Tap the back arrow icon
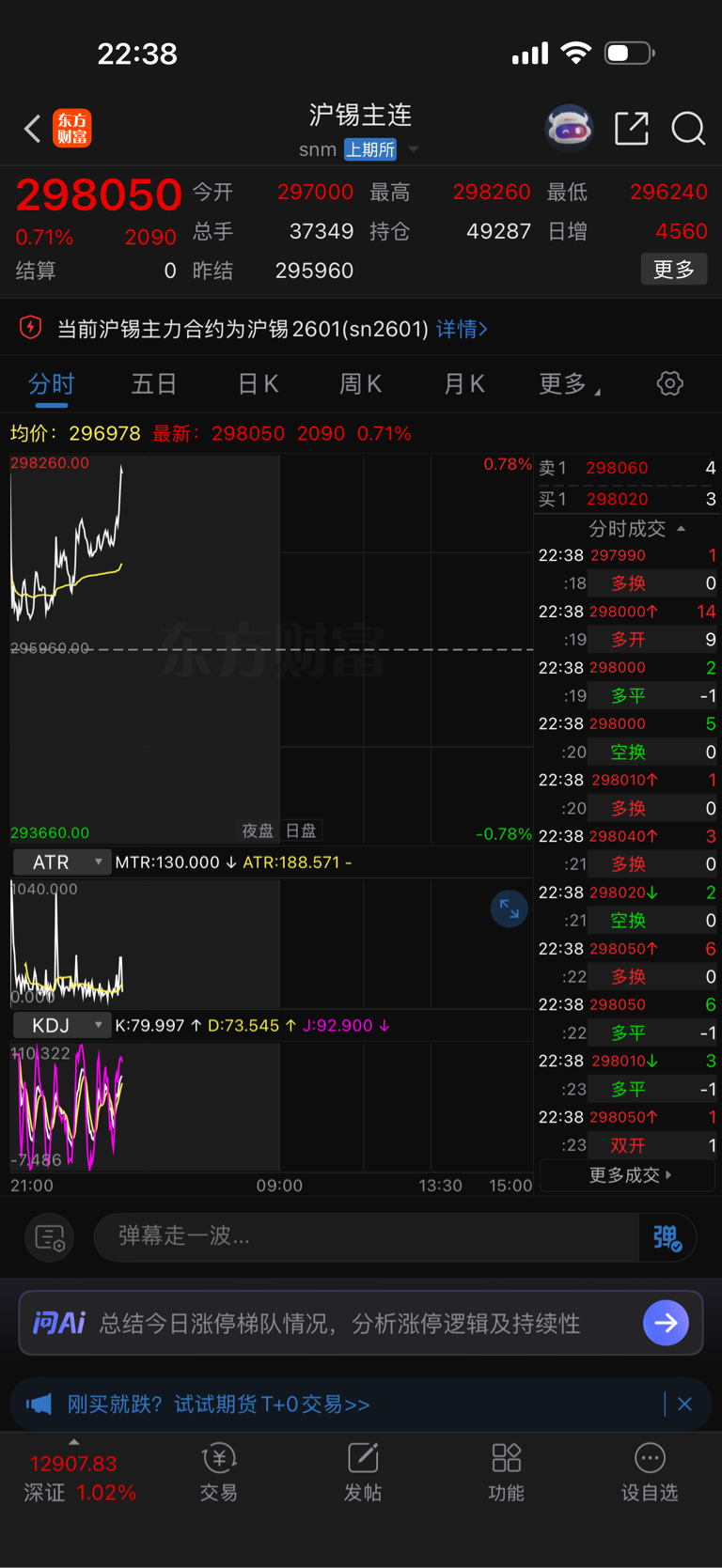Image resolution: width=722 pixels, height=1568 pixels. point(32,128)
